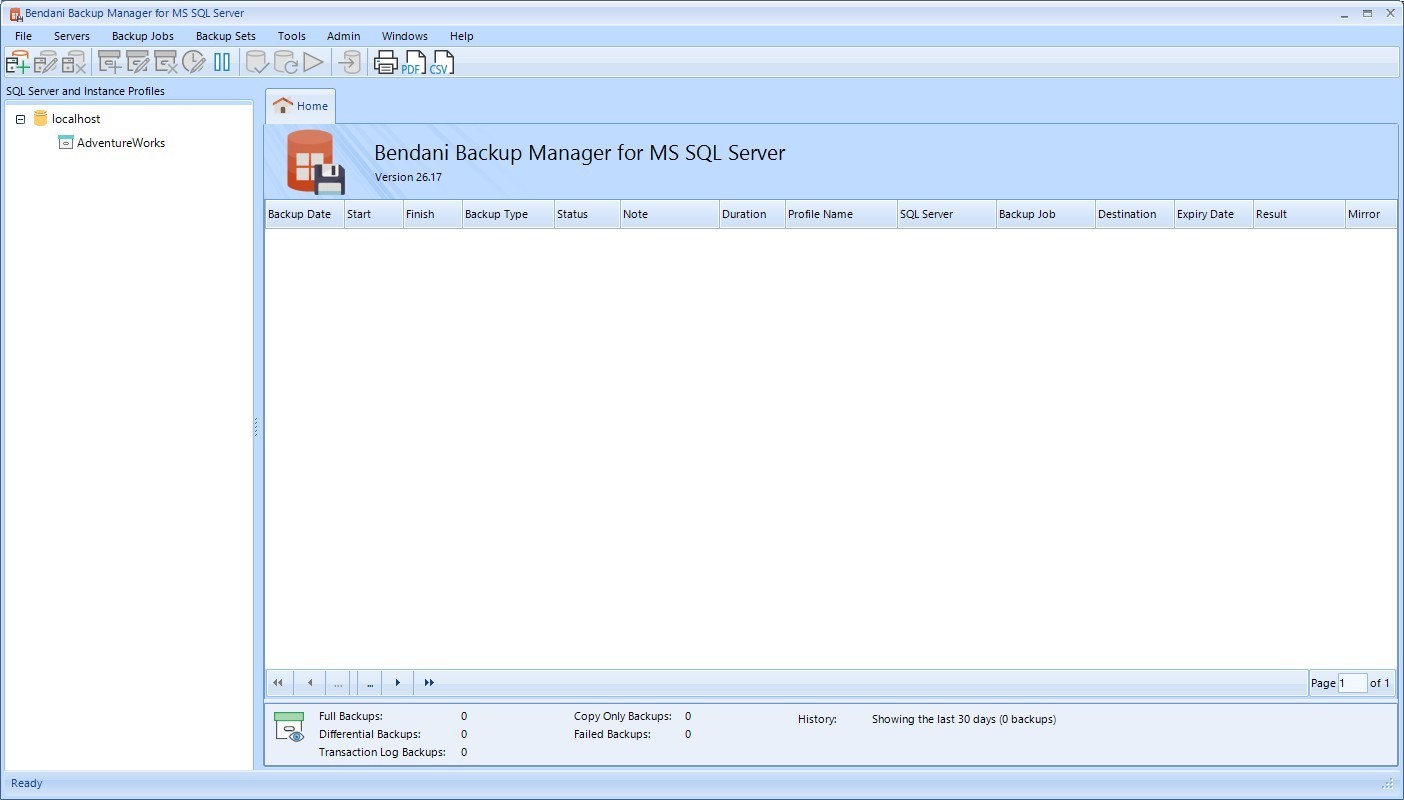Sort by Backup Date column
This screenshot has width=1404, height=800.
pos(304,214)
